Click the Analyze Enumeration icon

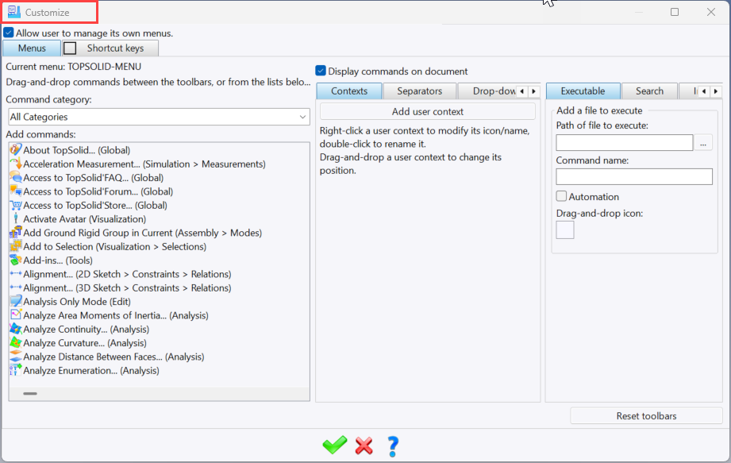(16, 370)
